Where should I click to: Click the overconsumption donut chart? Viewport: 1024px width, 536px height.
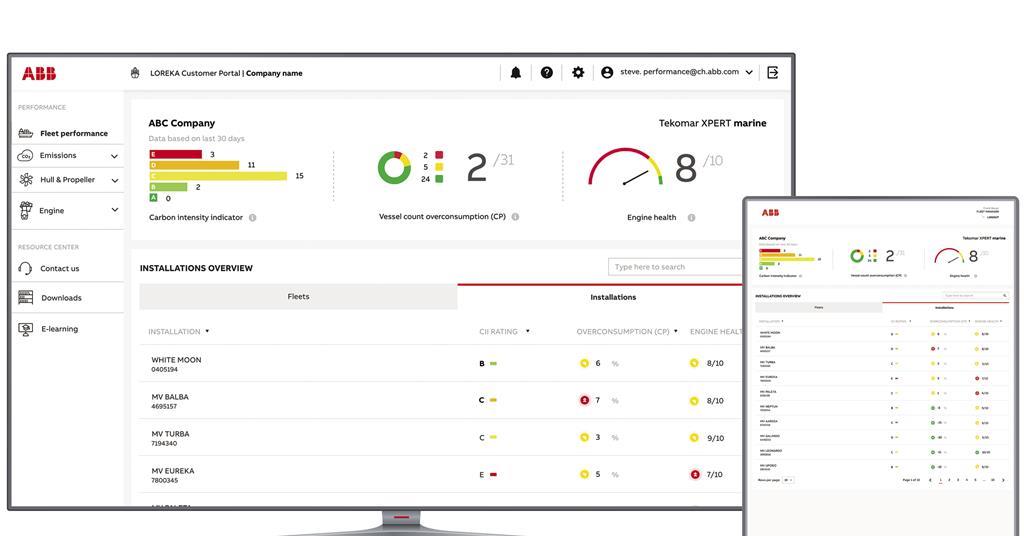tap(394, 168)
